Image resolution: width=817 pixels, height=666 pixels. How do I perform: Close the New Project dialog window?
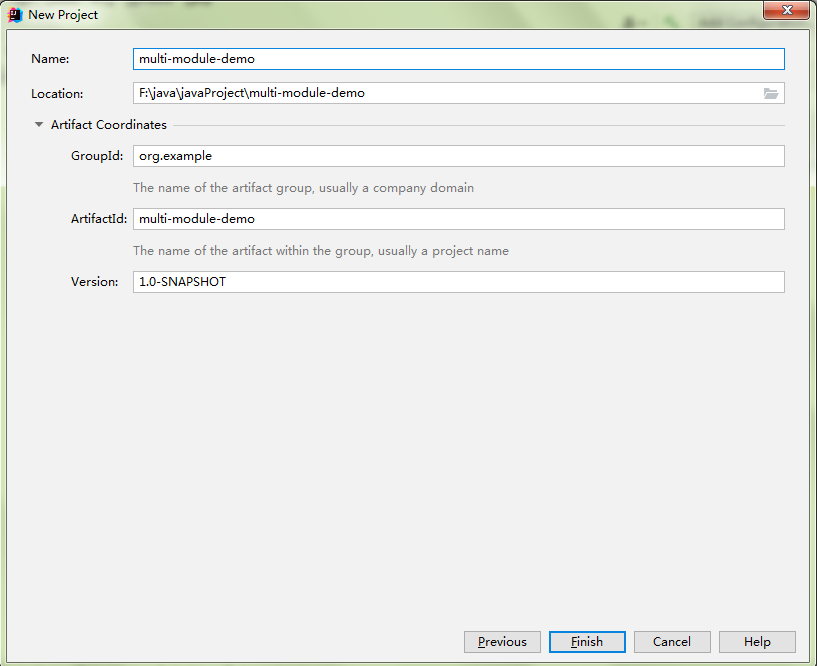(x=786, y=11)
